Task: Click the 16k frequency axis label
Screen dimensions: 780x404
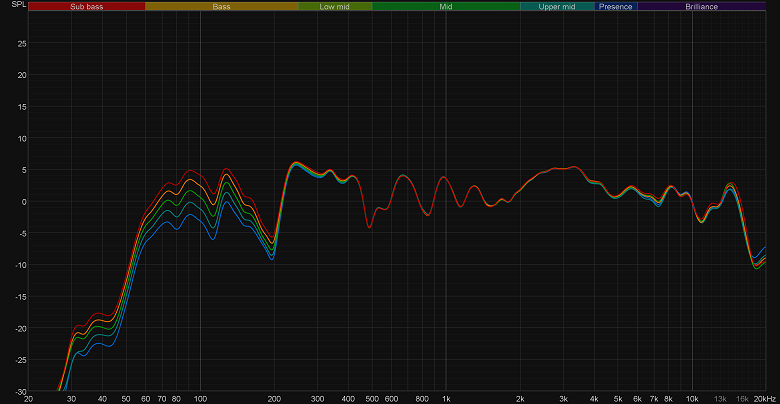Action: click(x=742, y=399)
